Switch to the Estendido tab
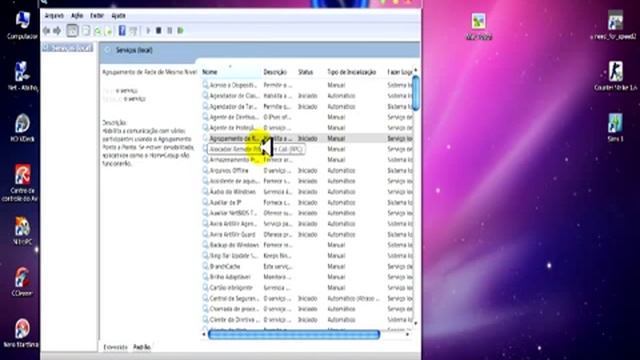 pyautogui.click(x=115, y=347)
